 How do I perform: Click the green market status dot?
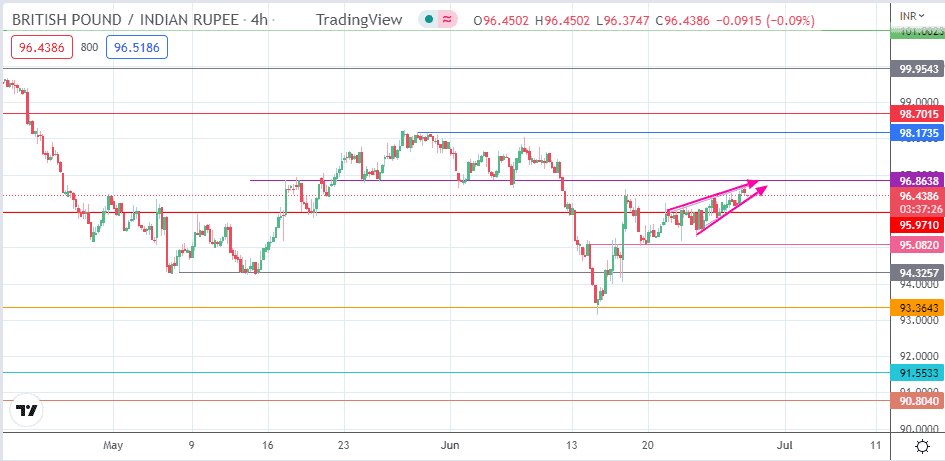(x=428, y=20)
